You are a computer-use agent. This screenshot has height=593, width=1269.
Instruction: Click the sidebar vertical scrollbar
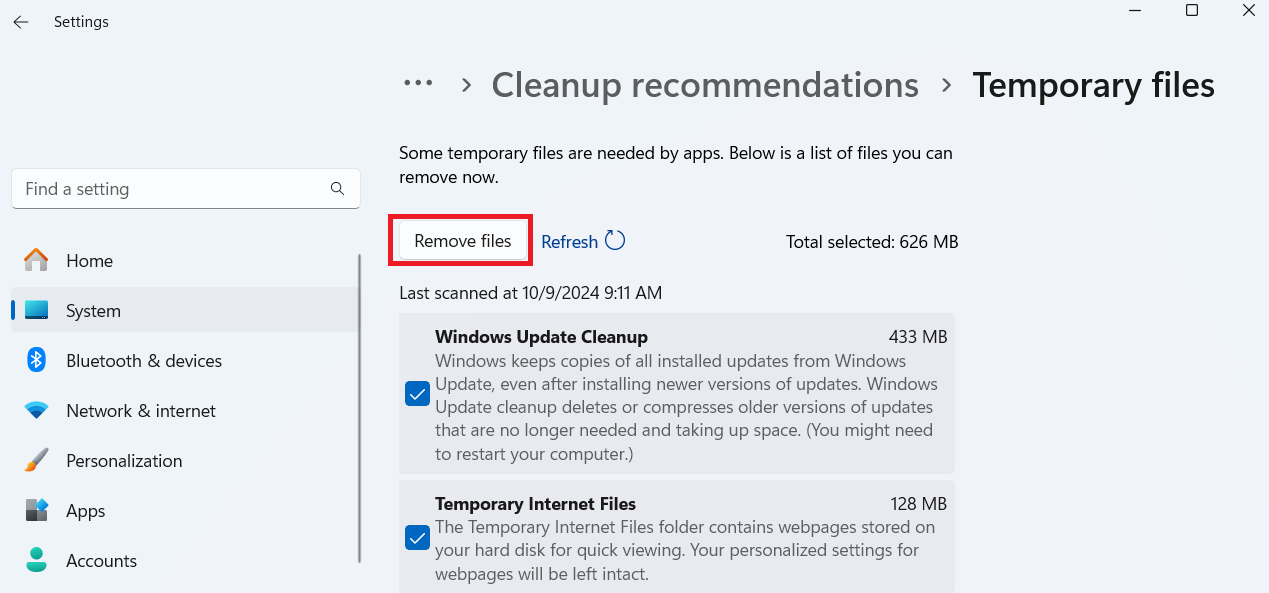pyautogui.click(x=360, y=408)
